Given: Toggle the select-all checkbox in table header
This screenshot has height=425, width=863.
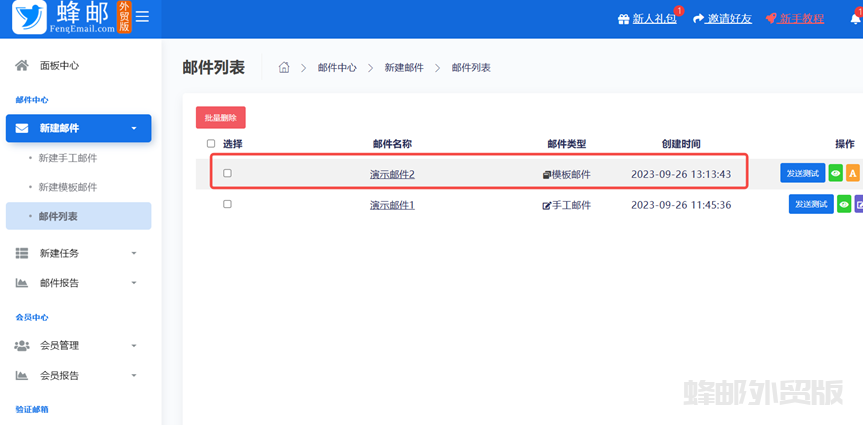Looking at the screenshot, I should click(211, 144).
